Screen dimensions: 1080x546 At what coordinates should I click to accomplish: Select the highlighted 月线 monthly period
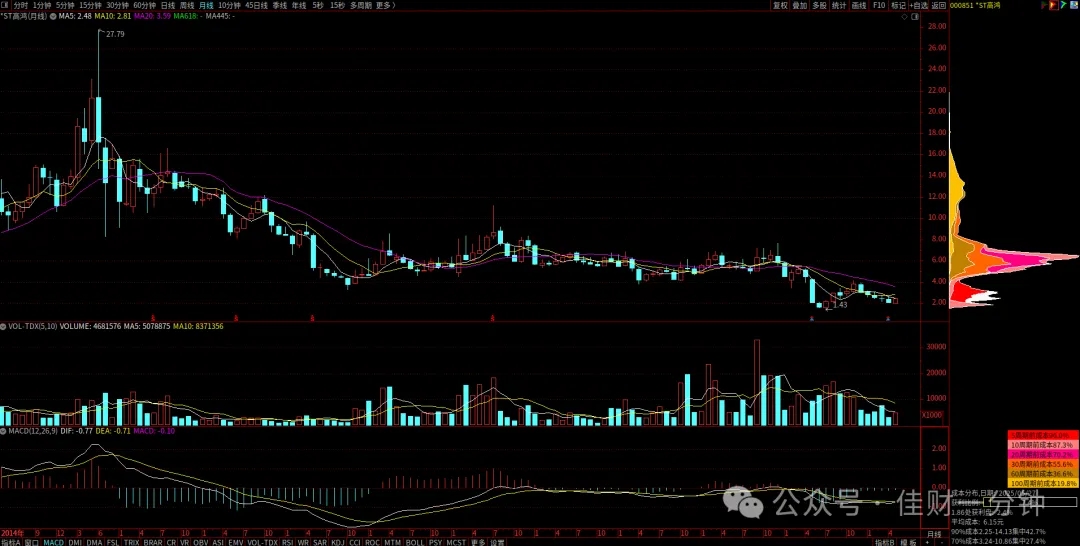point(206,6)
